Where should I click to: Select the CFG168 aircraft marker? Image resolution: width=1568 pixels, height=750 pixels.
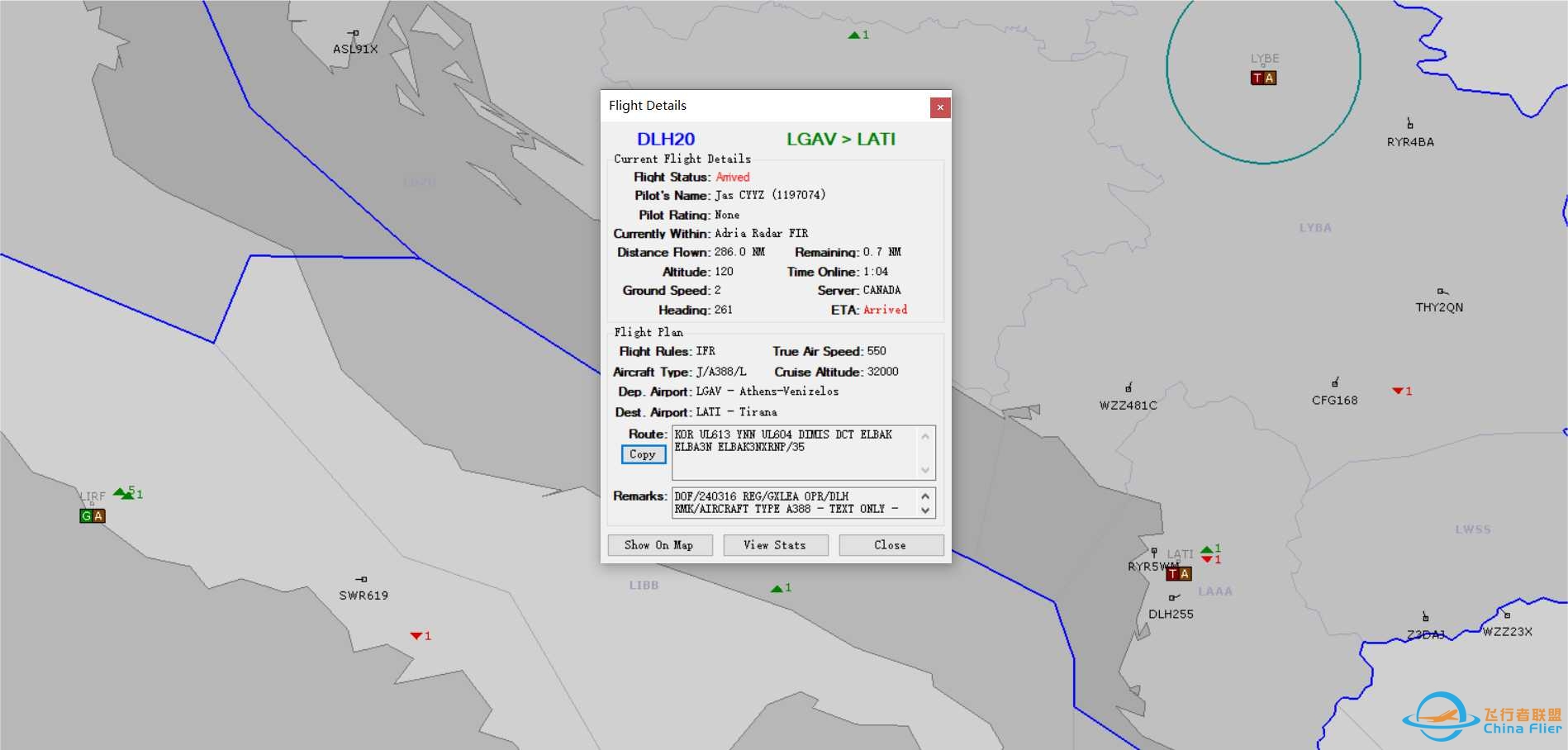coord(1335,383)
